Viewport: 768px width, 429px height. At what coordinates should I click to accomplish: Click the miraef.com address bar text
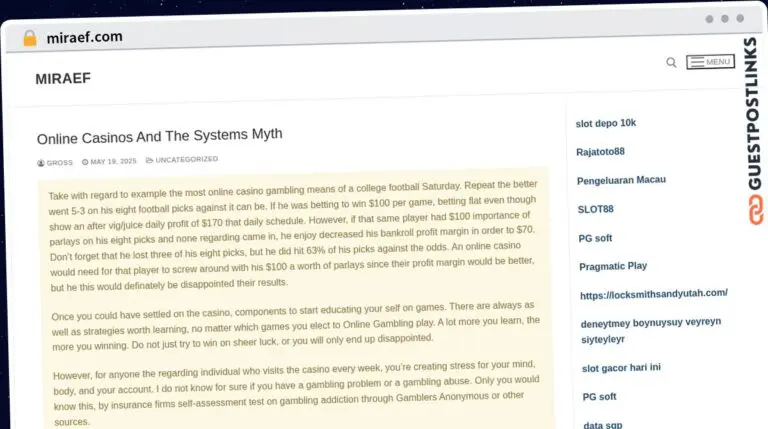(84, 37)
